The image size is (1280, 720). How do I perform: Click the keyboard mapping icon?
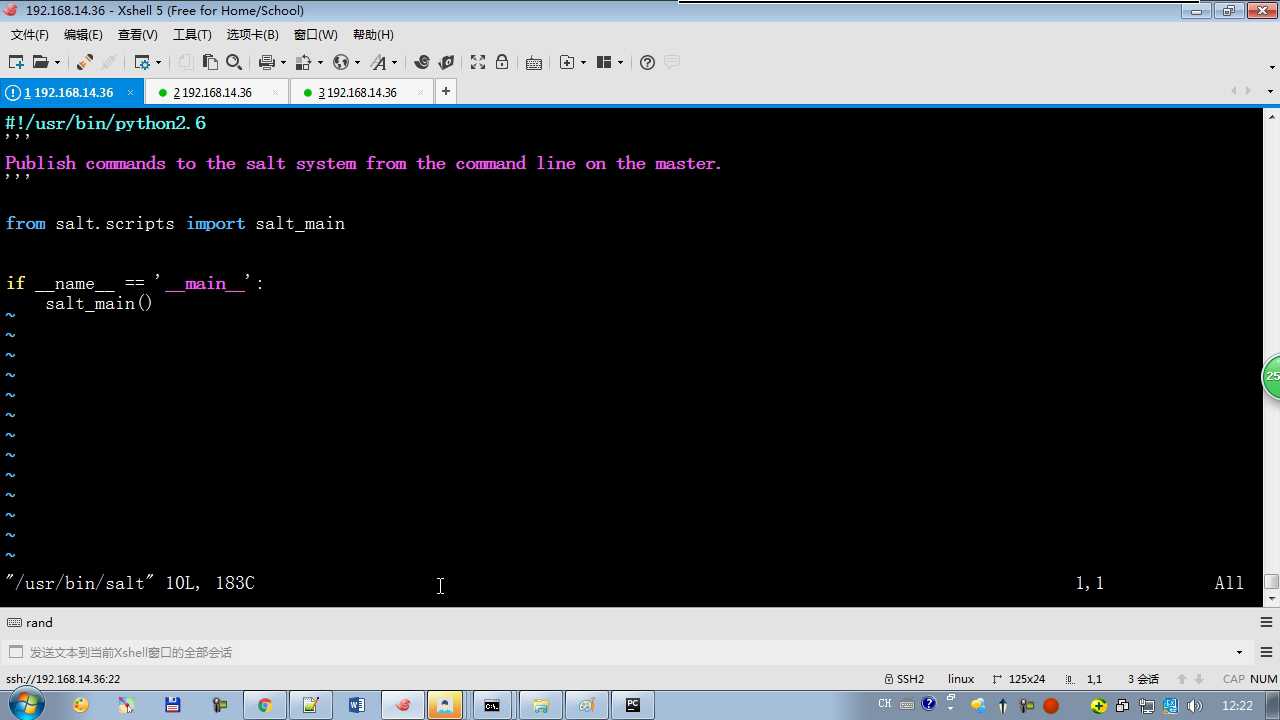(534, 62)
